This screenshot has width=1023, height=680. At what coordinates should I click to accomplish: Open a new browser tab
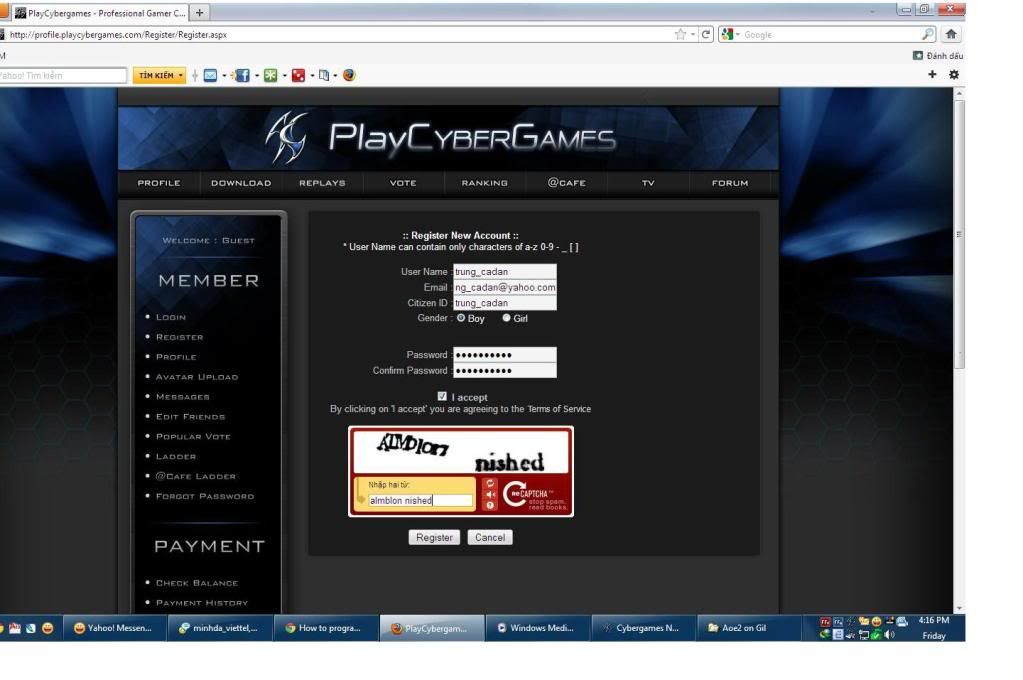(x=200, y=12)
